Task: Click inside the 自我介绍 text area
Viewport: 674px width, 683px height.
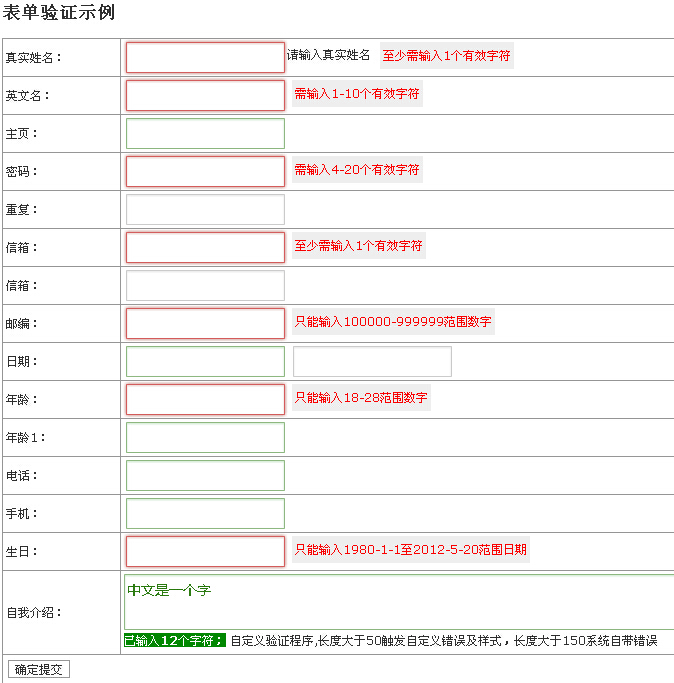Action: 400,602
